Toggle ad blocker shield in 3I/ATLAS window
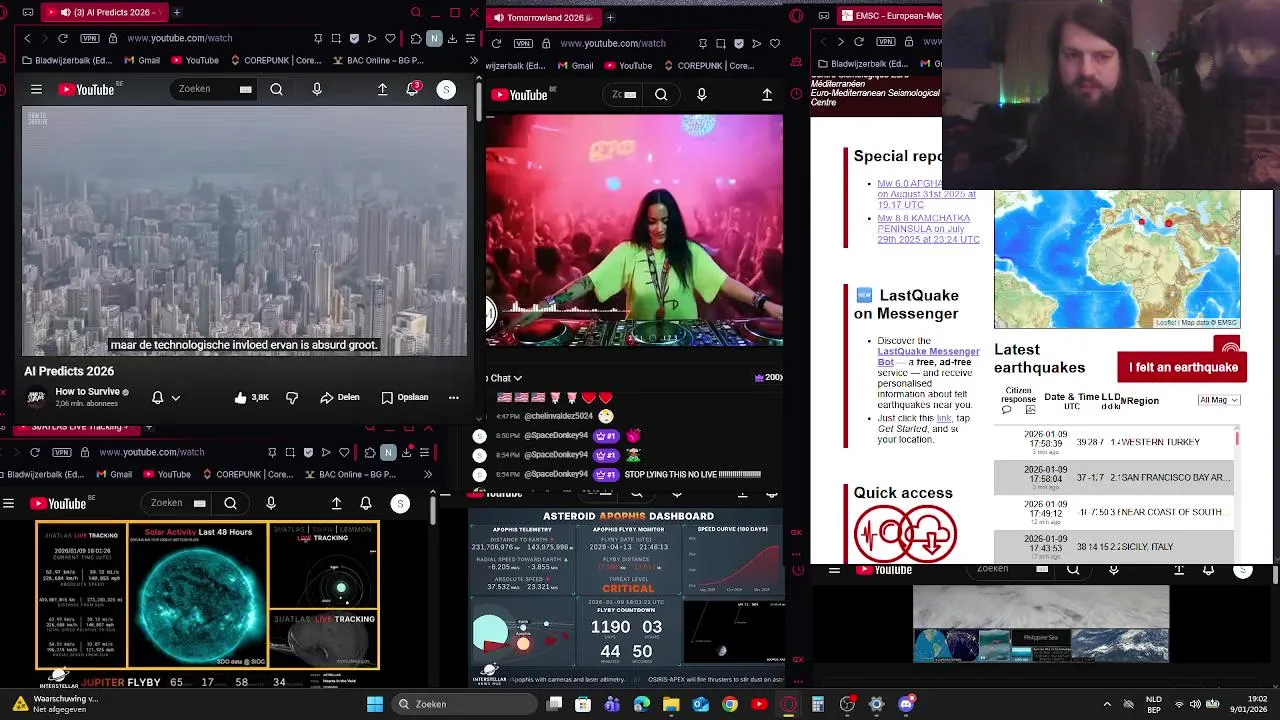Viewport: 1280px width, 720px height. coord(308,452)
